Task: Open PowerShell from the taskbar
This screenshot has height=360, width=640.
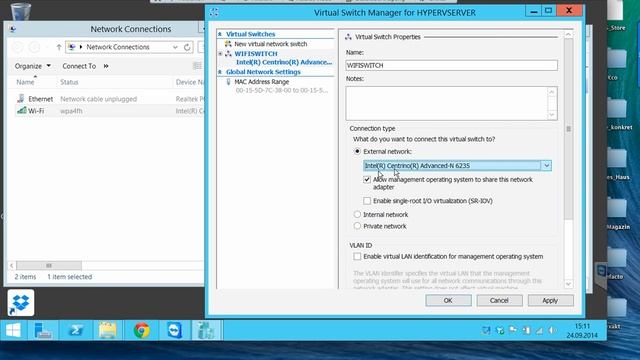Action: [76, 330]
